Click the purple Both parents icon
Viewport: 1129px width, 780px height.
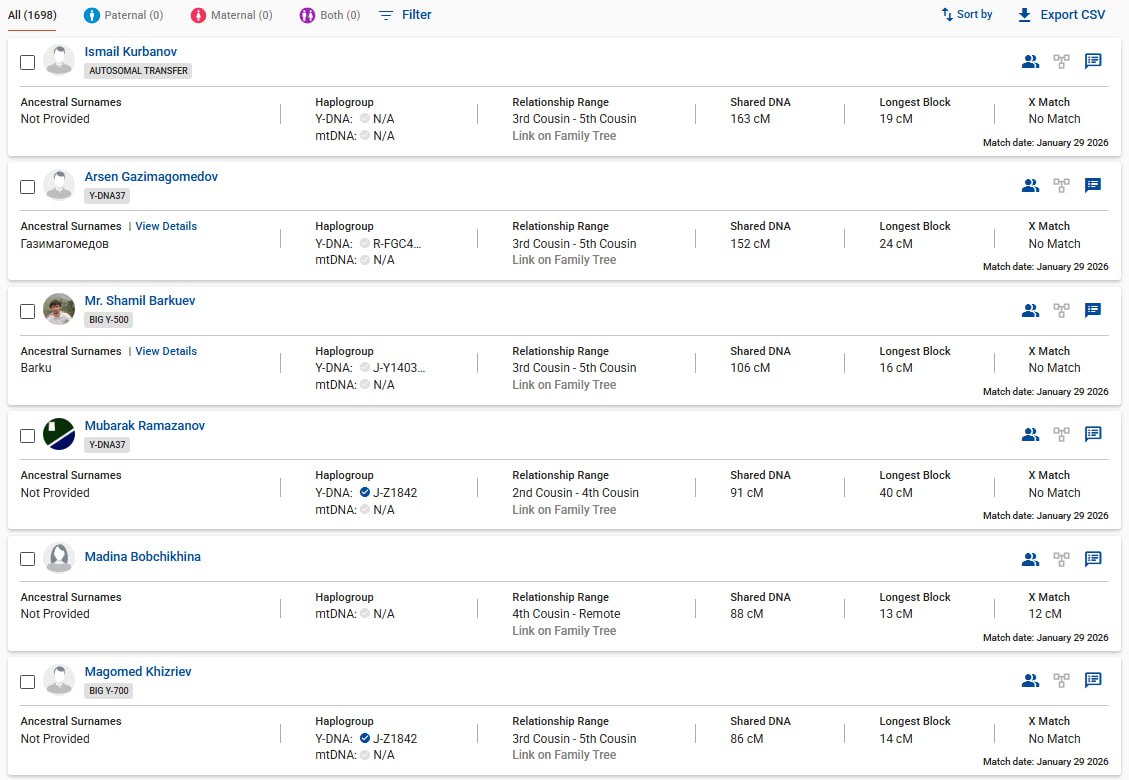(x=307, y=15)
